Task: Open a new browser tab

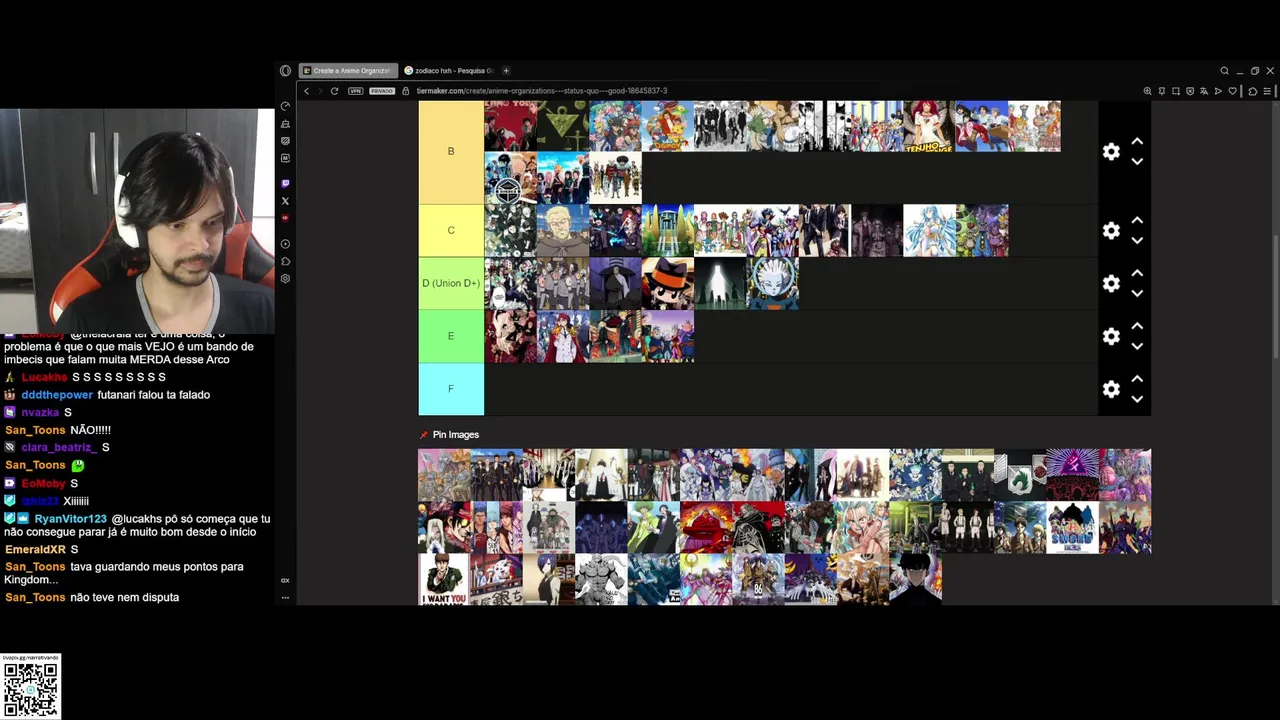Action: pos(506,71)
